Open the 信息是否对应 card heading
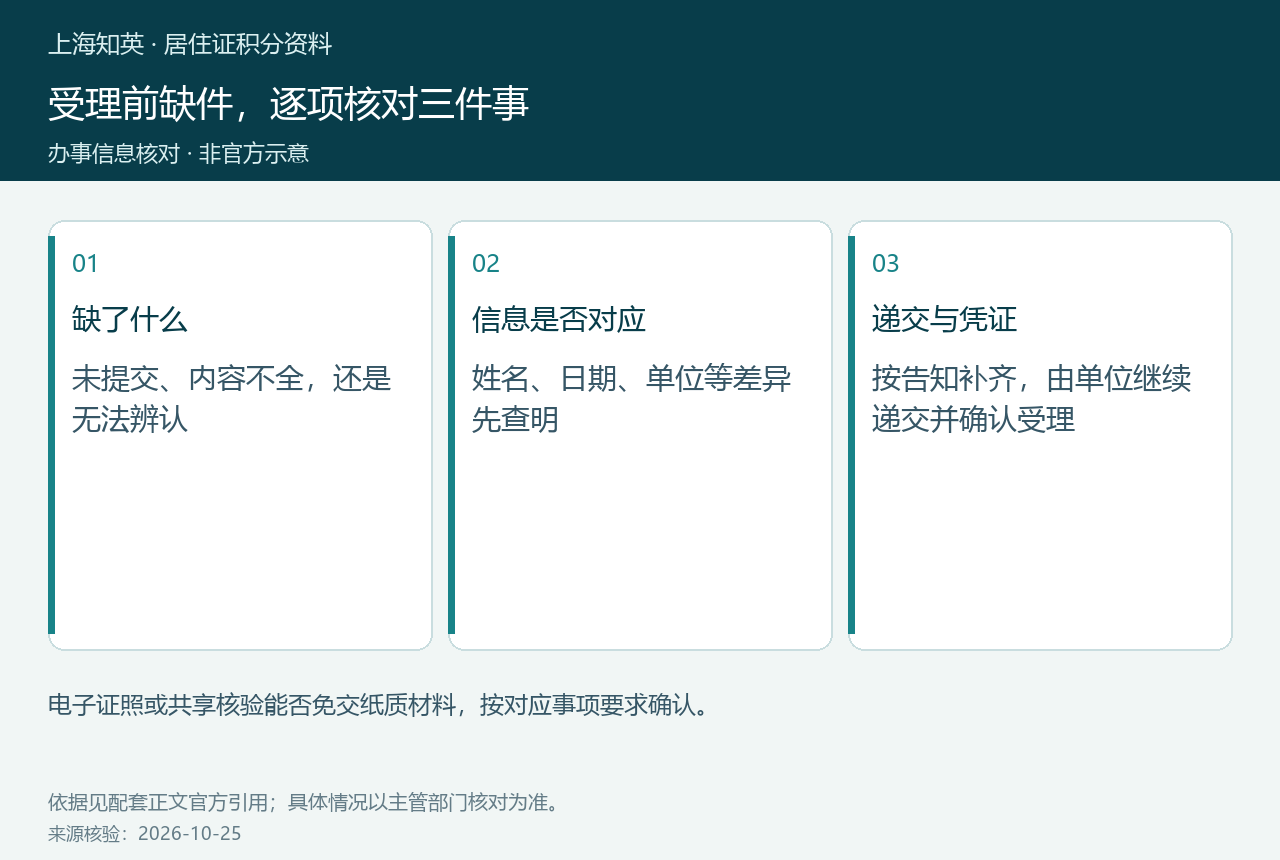 (559, 320)
